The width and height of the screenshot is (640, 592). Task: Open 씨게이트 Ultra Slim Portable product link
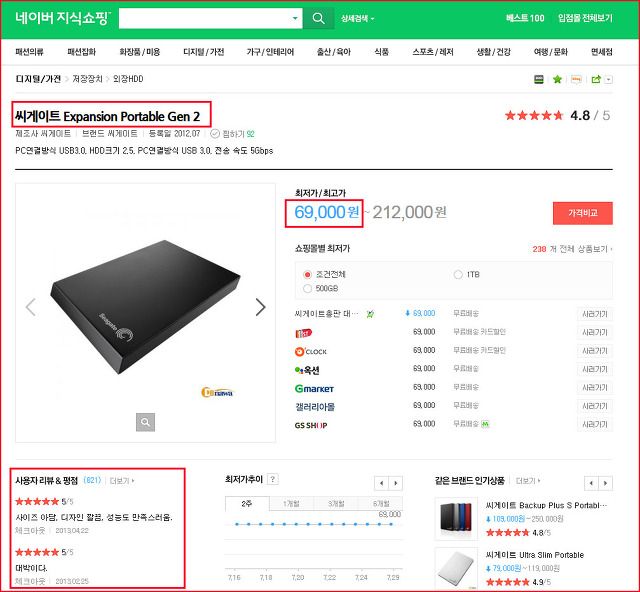coord(535,555)
